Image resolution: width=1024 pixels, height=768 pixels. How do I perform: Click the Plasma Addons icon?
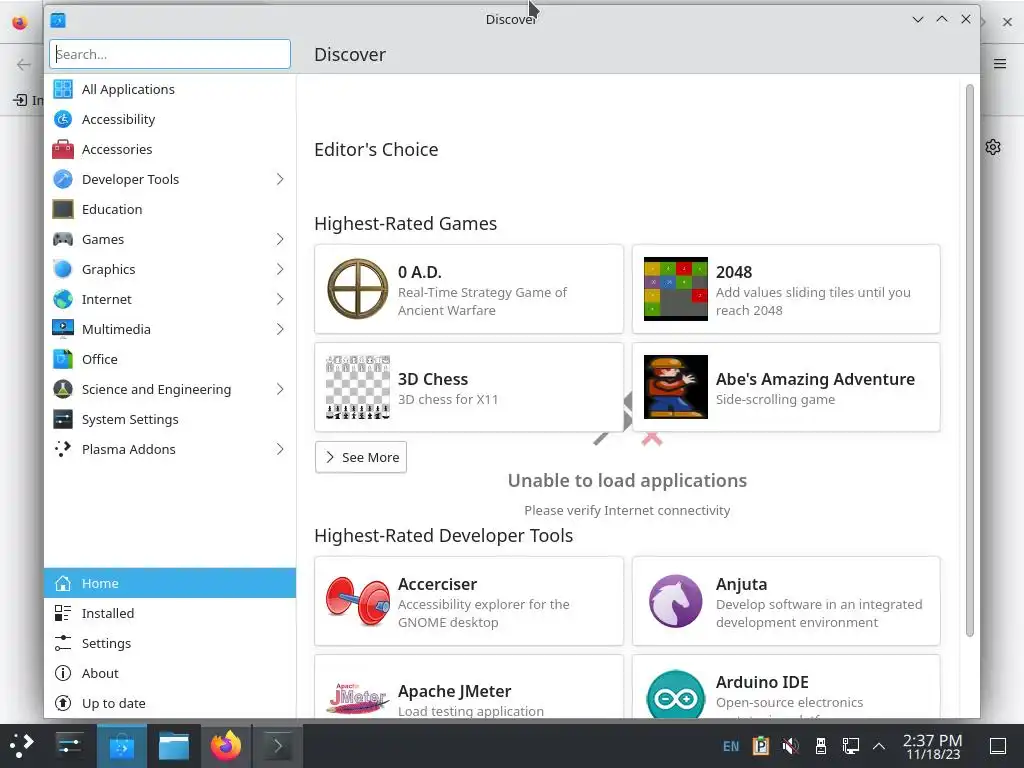pyautogui.click(x=63, y=449)
